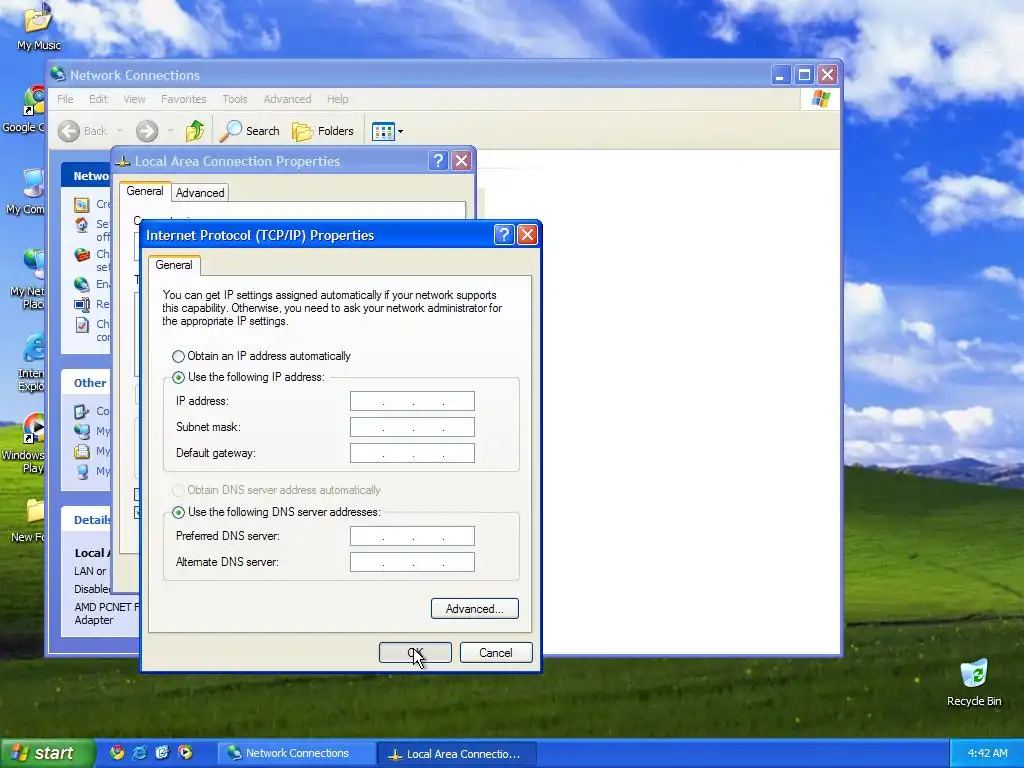Click the IP address input field
Viewport: 1024px width, 768px height.
pyautogui.click(x=412, y=401)
